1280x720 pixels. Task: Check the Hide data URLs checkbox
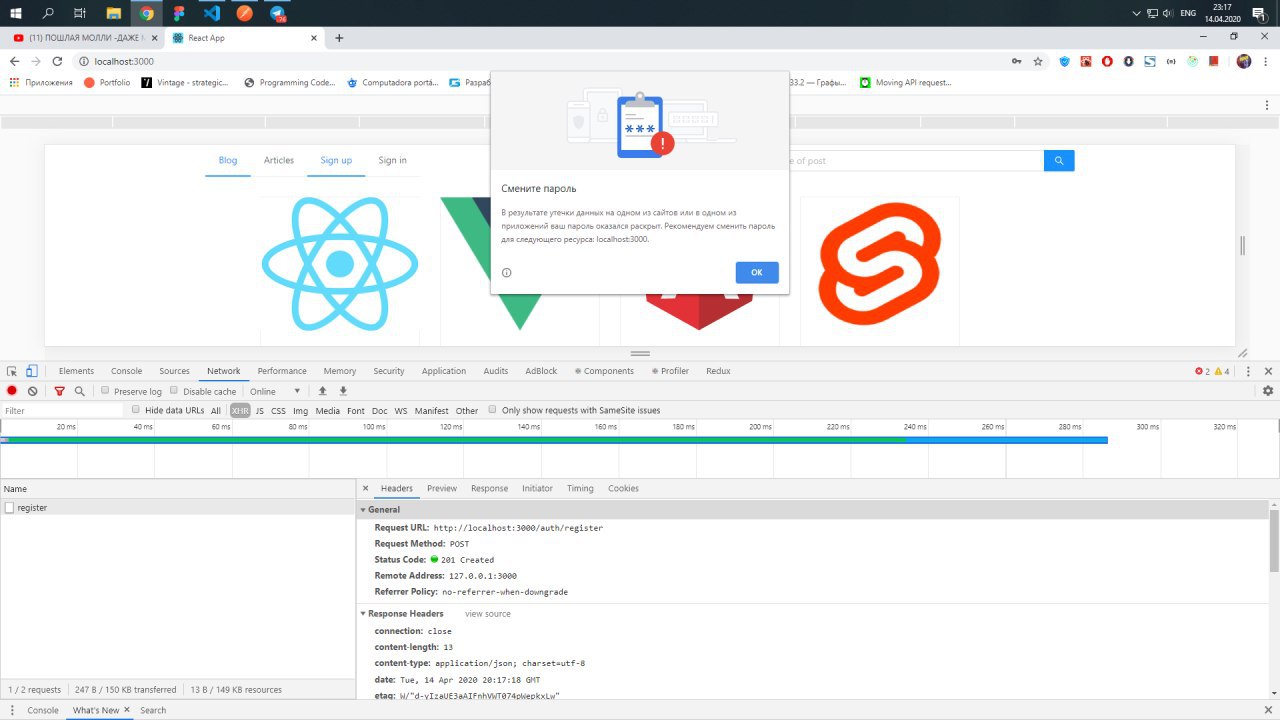click(x=136, y=410)
